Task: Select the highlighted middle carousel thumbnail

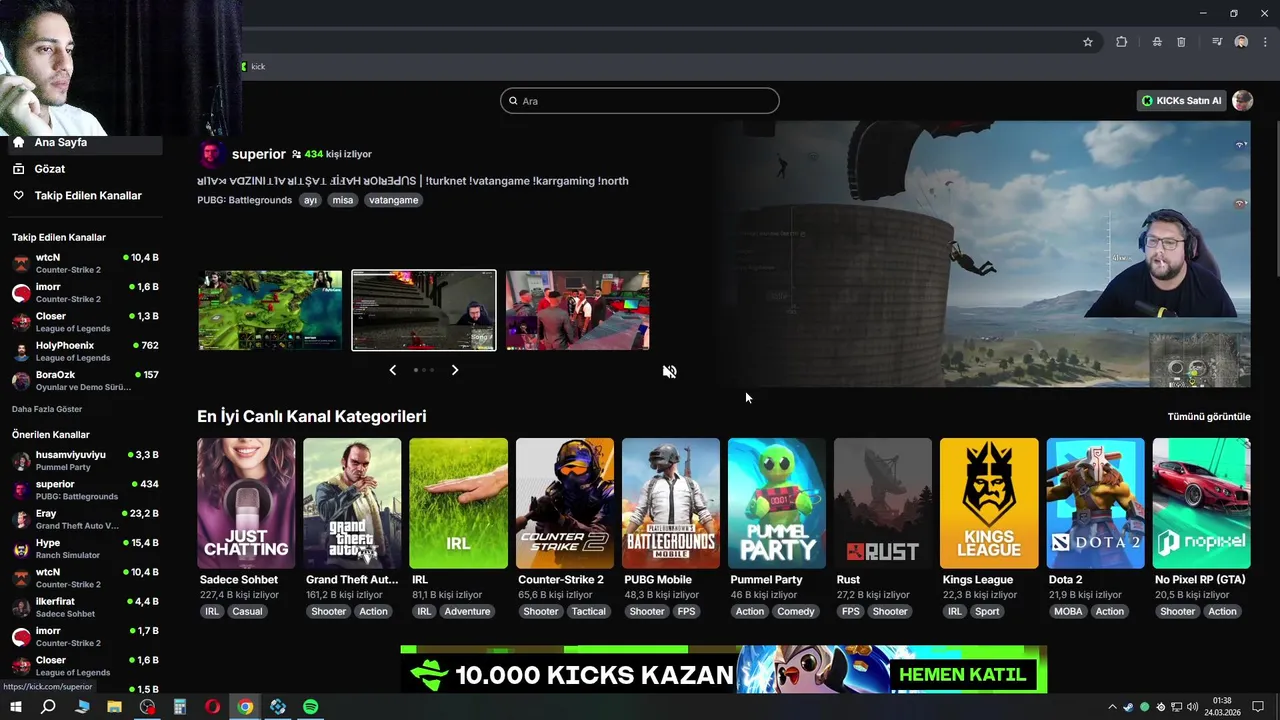Action: (x=424, y=310)
